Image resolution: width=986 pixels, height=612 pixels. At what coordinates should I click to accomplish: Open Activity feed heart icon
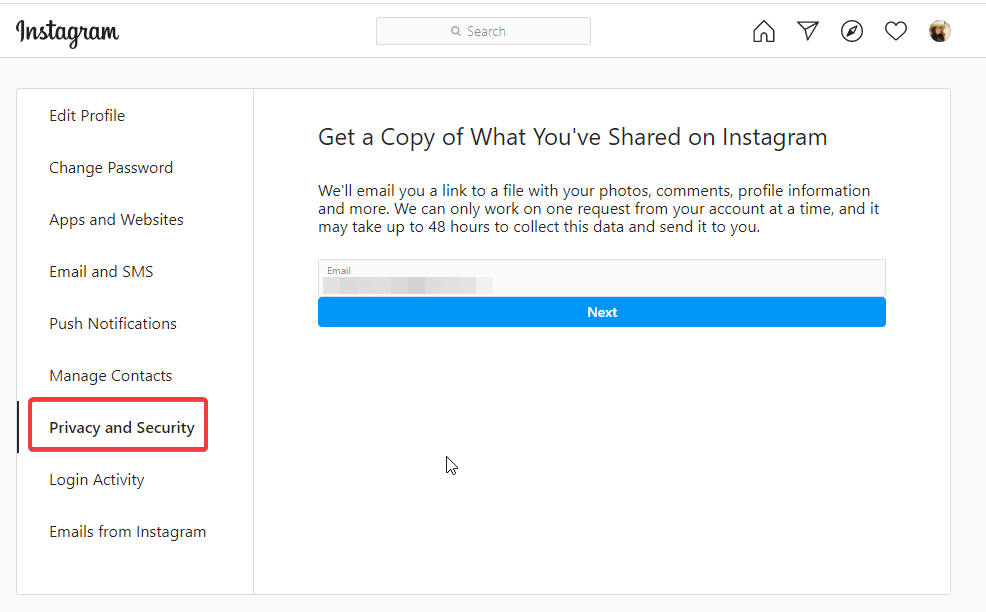896,31
